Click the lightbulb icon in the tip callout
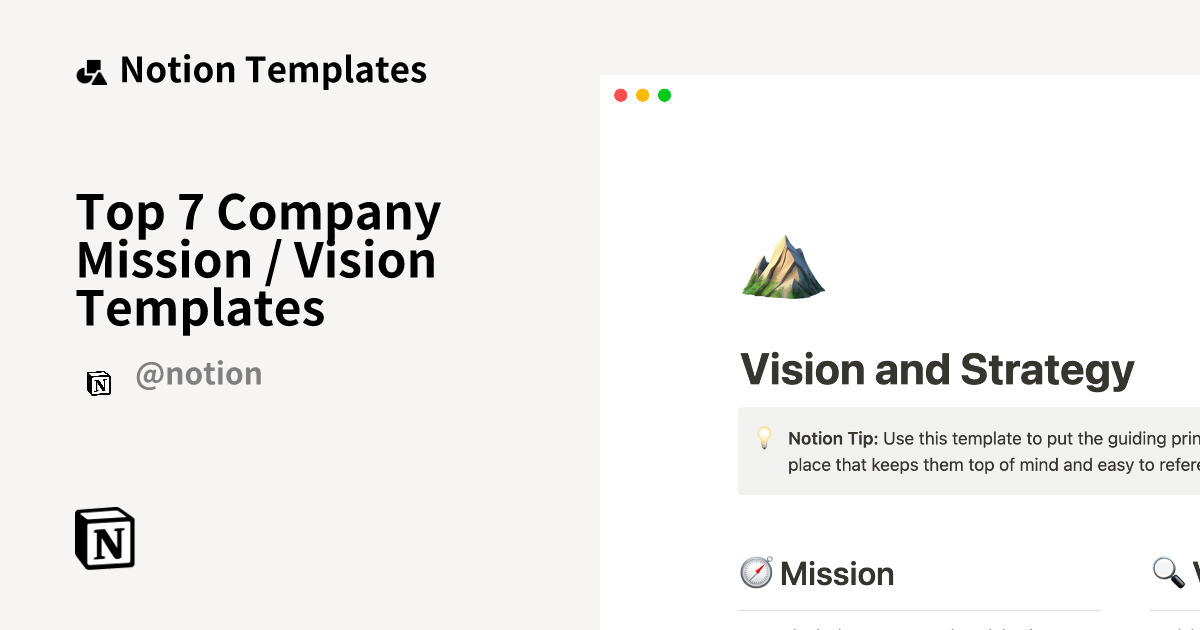1200x630 pixels. [x=764, y=438]
